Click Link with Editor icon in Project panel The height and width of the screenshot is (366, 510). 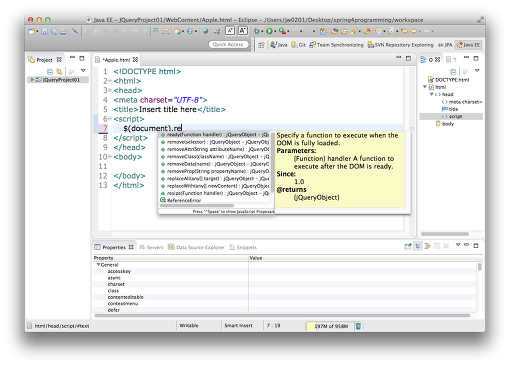[x=59, y=71]
